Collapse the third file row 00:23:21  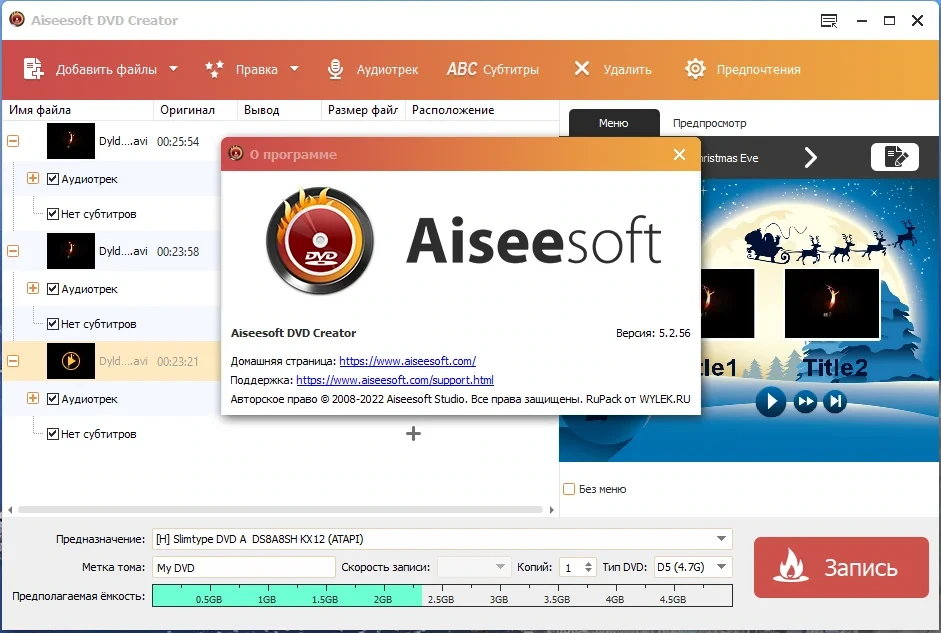[x=13, y=361]
